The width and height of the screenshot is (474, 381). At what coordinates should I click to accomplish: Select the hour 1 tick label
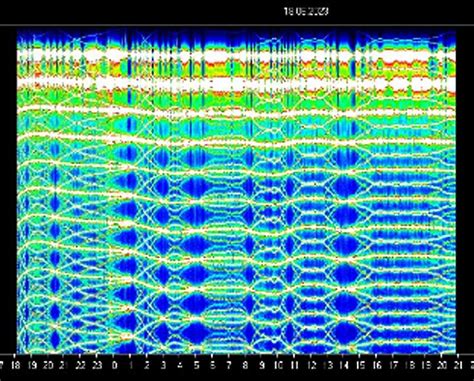[x=131, y=366]
